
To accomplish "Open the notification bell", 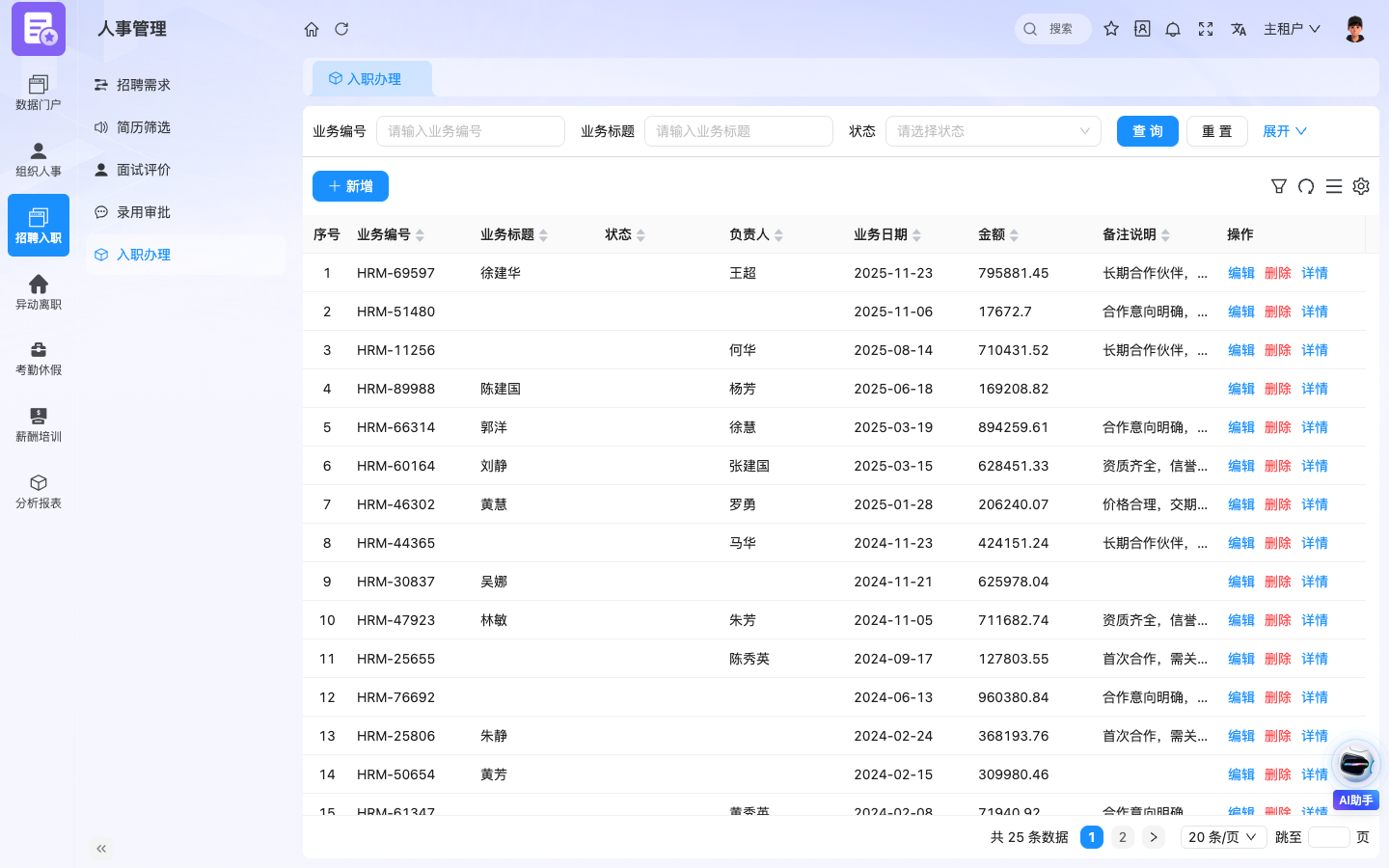I will click(1173, 29).
